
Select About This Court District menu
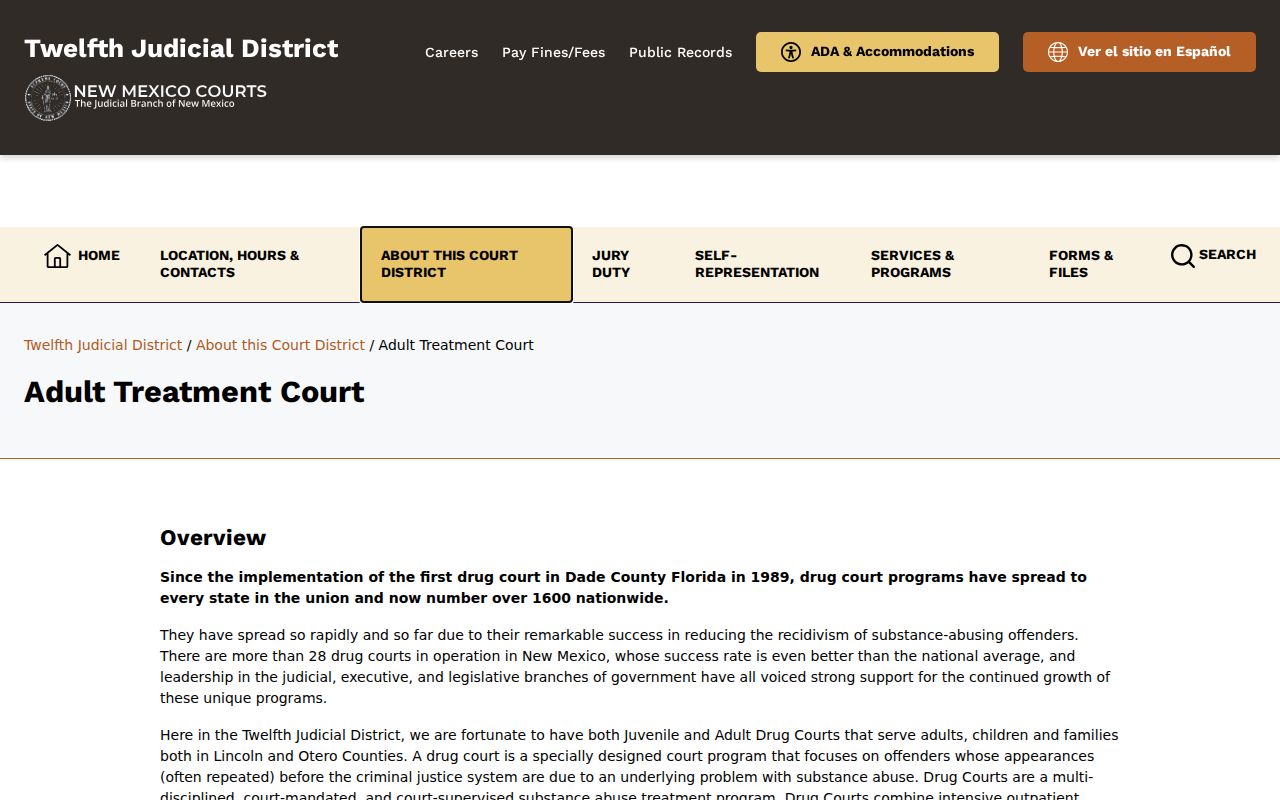[466, 264]
